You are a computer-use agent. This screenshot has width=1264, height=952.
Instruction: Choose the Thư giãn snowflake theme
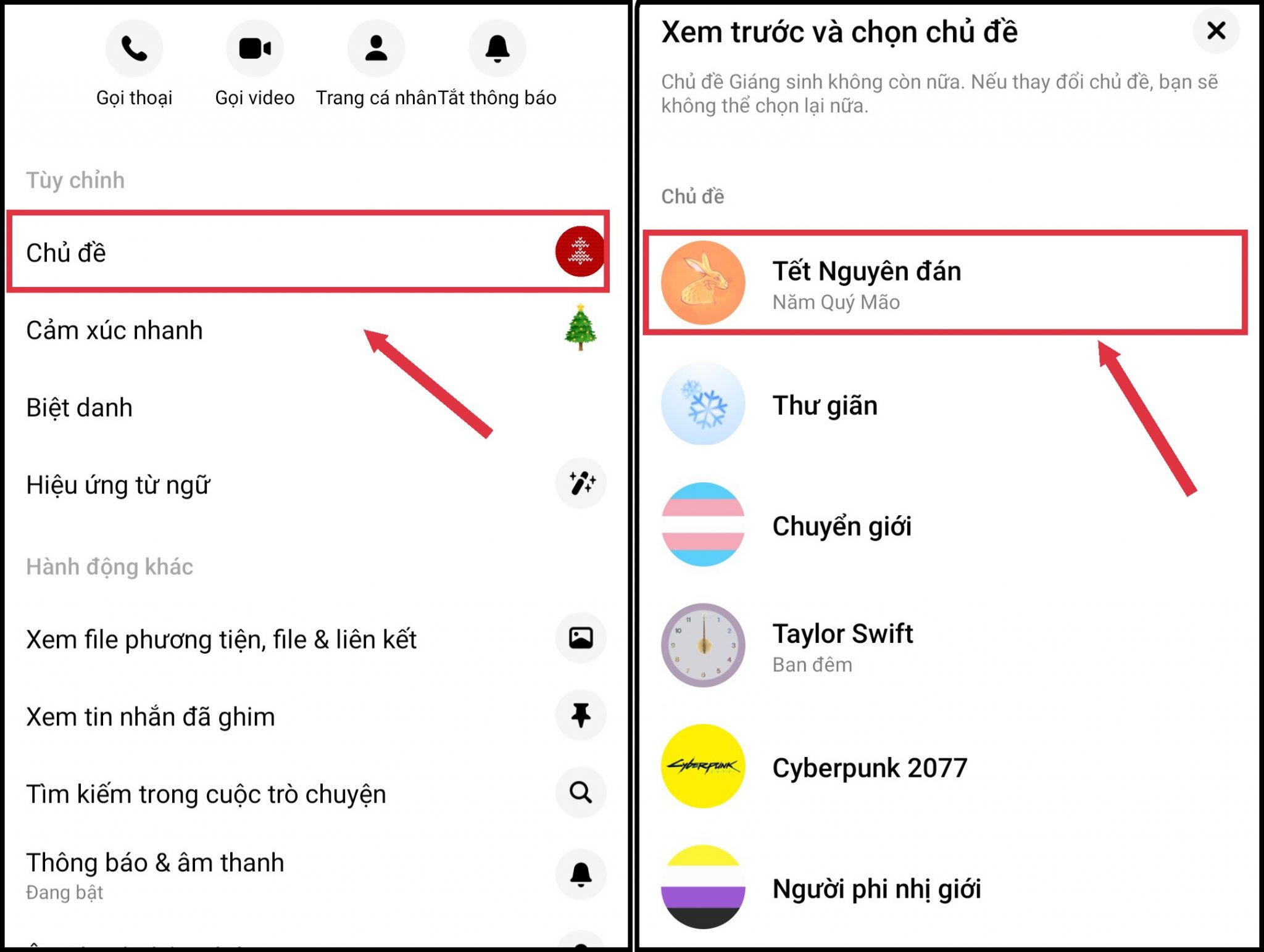(824, 405)
